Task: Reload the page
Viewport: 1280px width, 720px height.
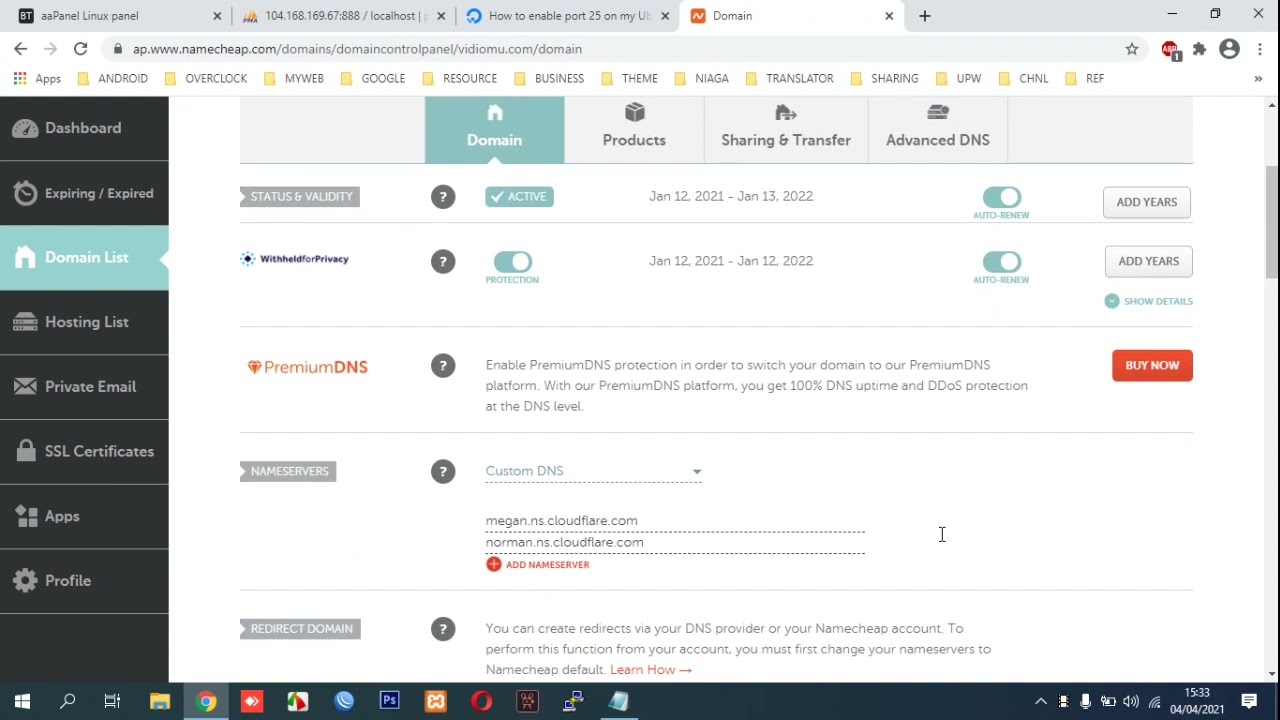Action: 80,49
